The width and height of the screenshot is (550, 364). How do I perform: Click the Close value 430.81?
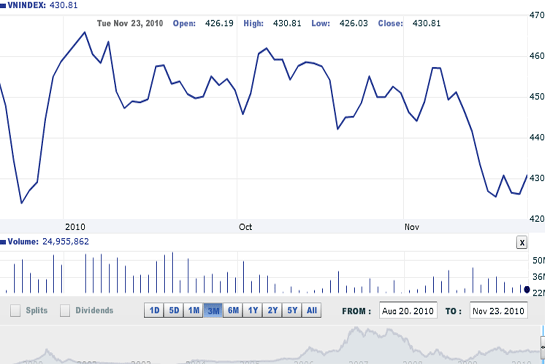click(426, 23)
